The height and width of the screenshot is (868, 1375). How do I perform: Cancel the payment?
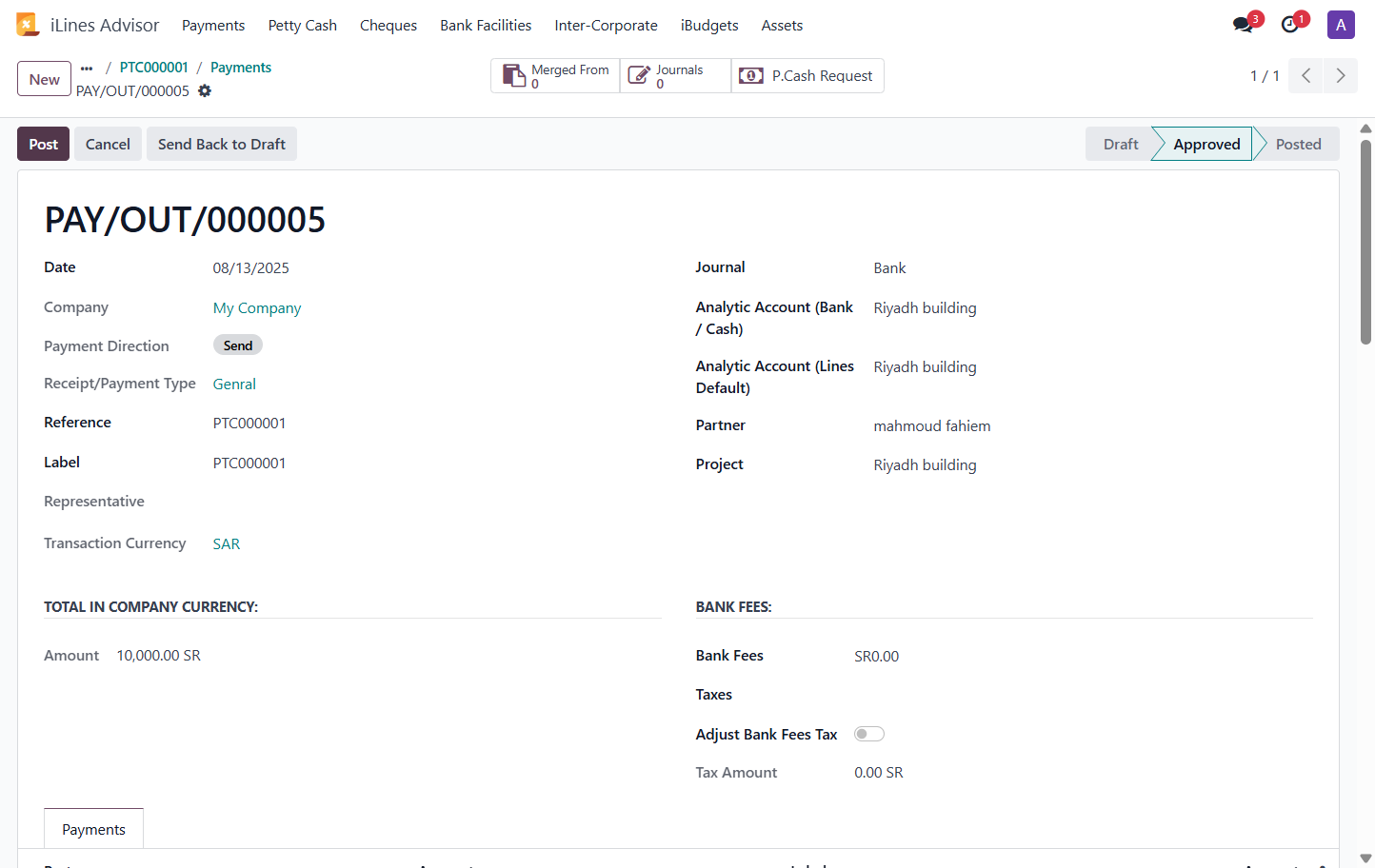coord(108,144)
